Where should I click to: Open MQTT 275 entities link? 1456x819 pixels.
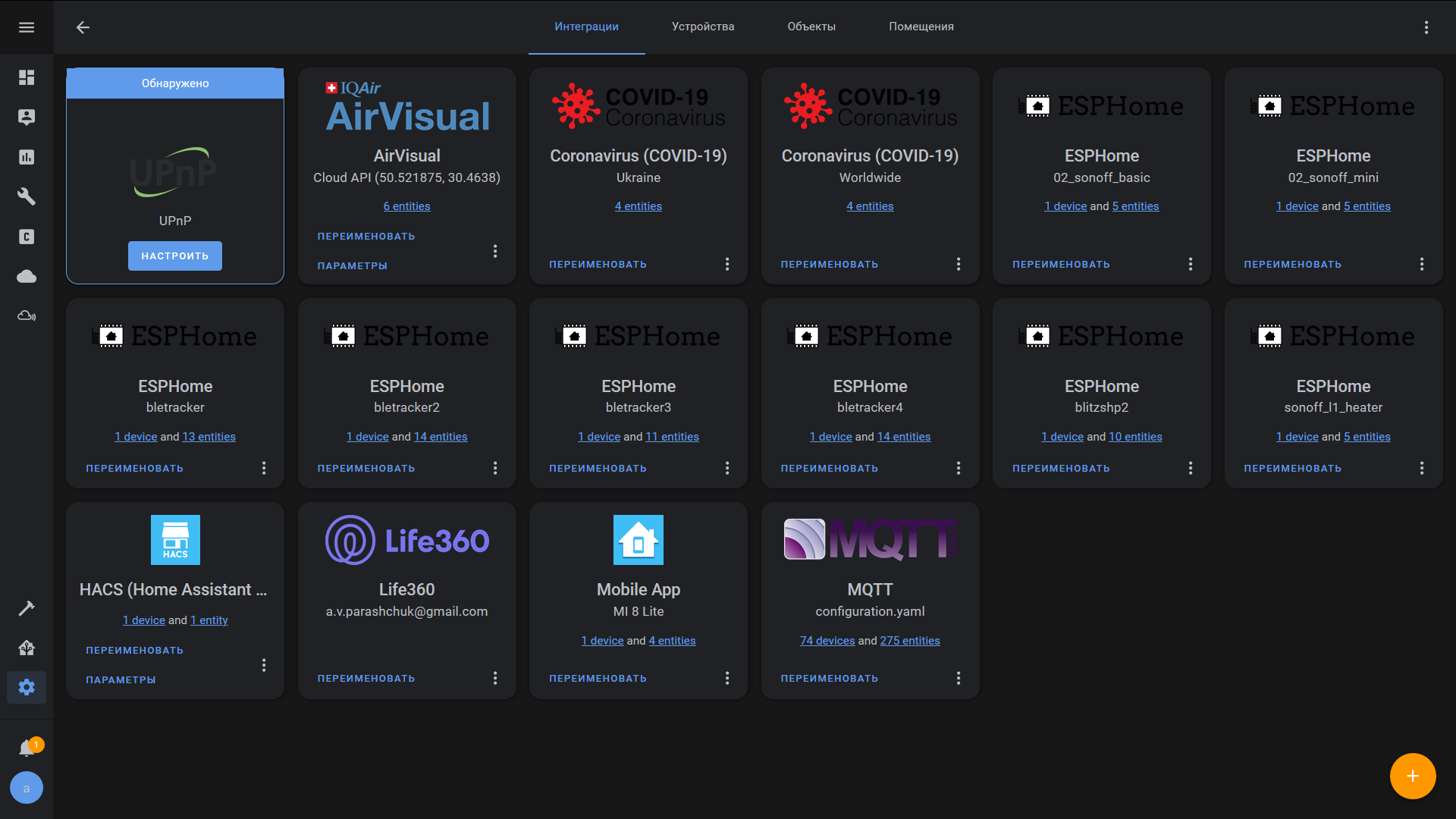910,641
